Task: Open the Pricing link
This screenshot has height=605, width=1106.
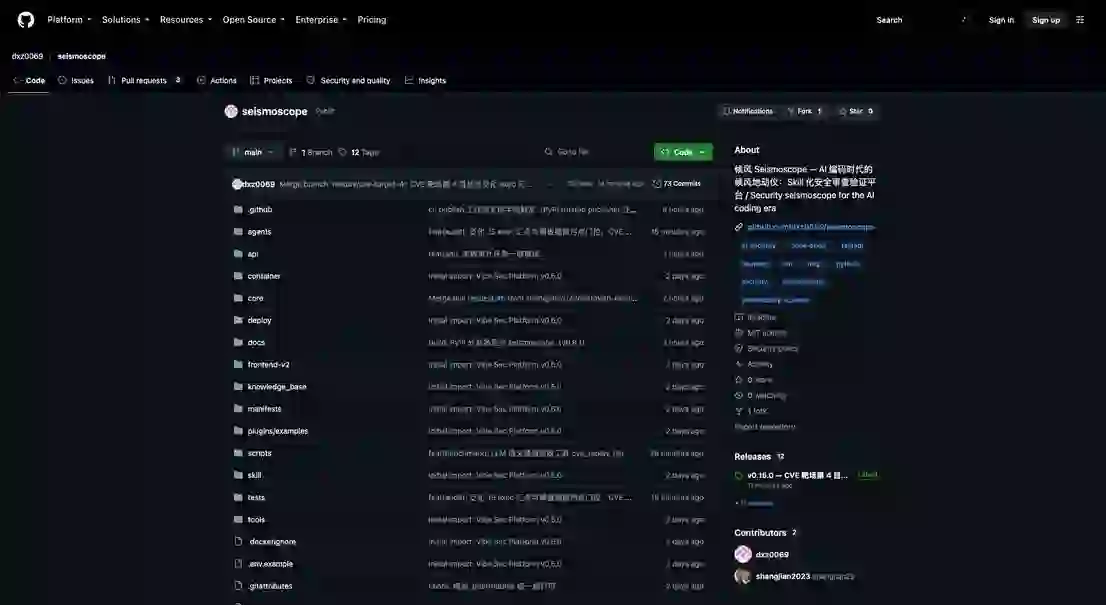Action: 372,20
